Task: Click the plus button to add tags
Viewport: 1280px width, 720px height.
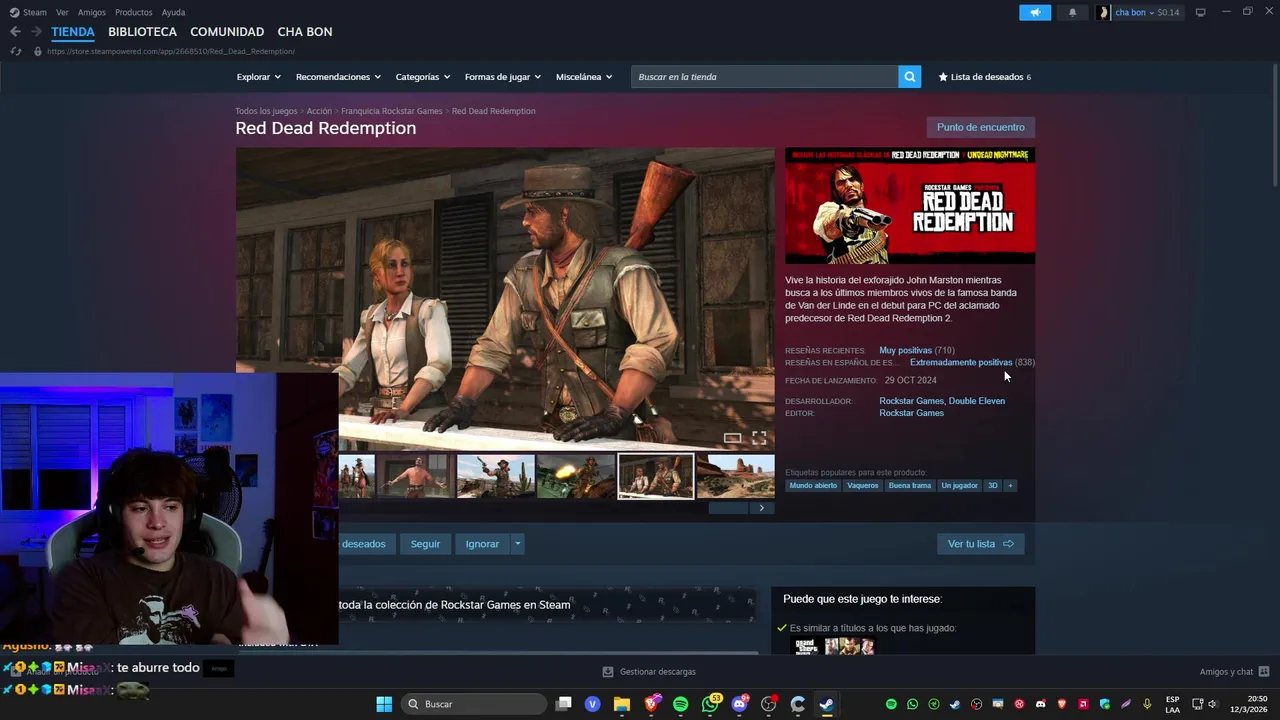Action: coord(1010,486)
